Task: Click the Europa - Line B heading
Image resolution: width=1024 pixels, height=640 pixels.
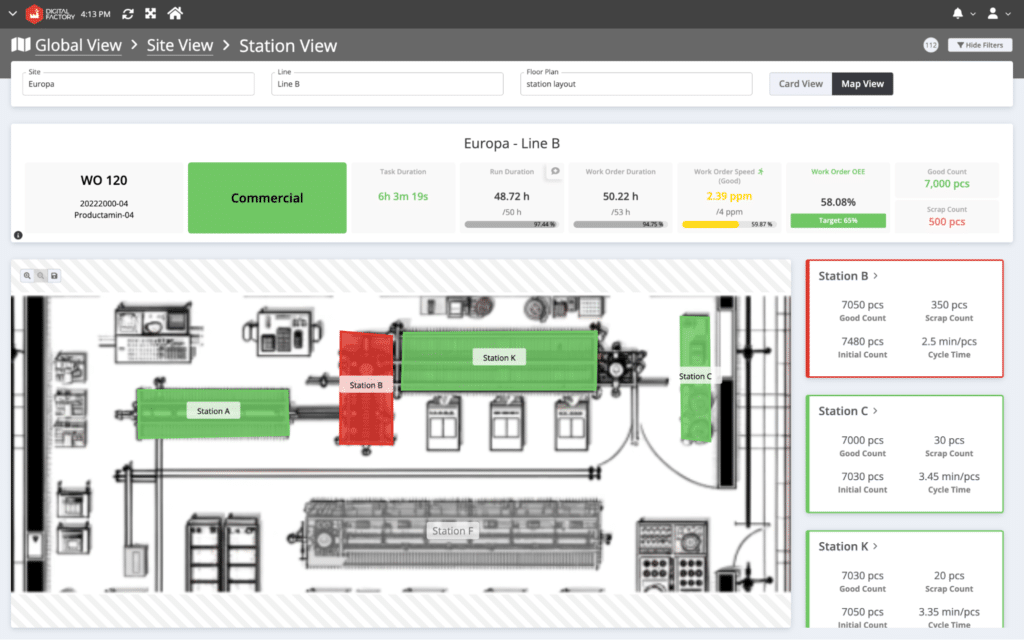Action: (x=511, y=143)
